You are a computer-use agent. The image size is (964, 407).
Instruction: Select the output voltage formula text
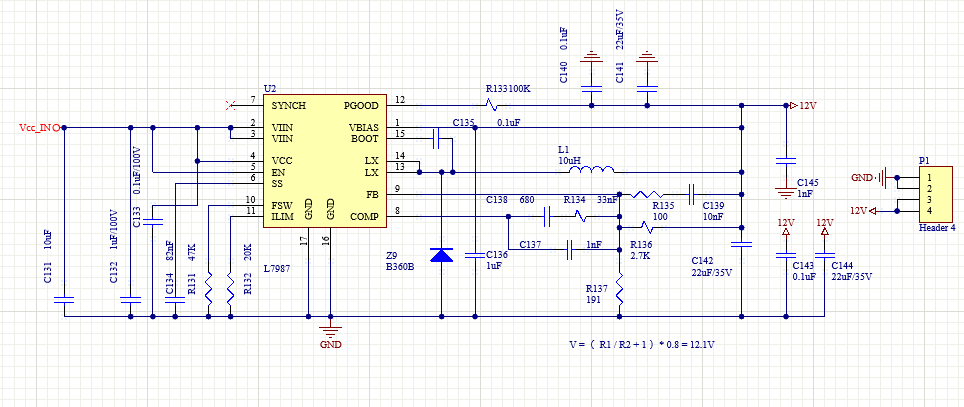(642, 346)
